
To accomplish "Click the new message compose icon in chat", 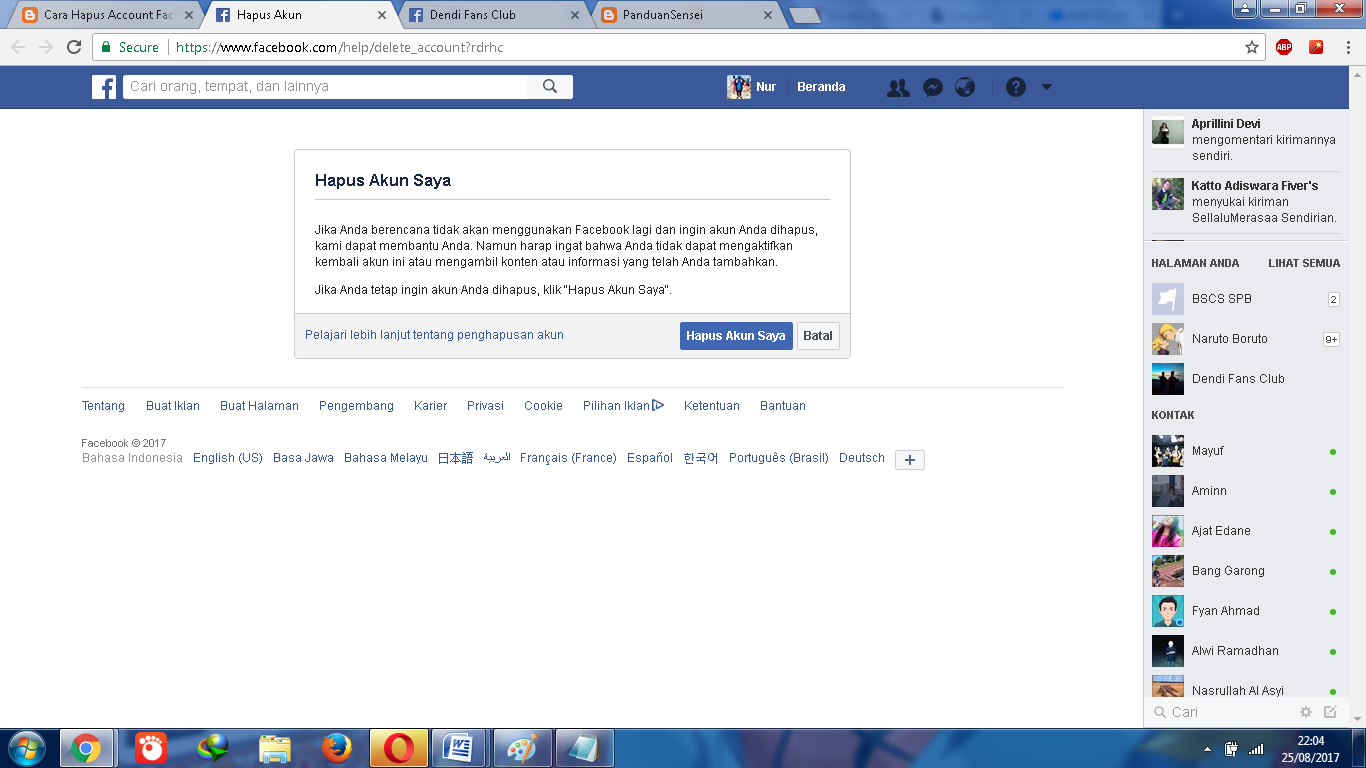I will click(x=1330, y=712).
